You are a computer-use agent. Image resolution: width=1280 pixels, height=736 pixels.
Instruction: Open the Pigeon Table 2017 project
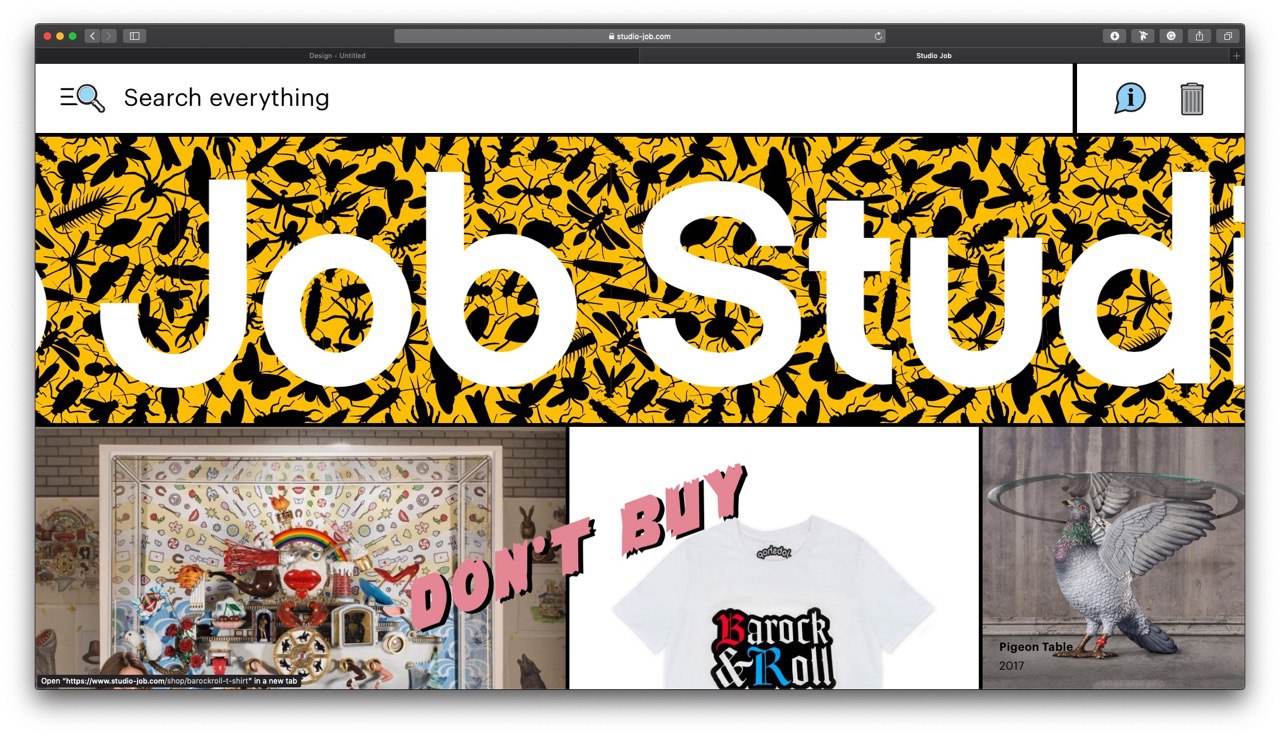pos(1113,558)
